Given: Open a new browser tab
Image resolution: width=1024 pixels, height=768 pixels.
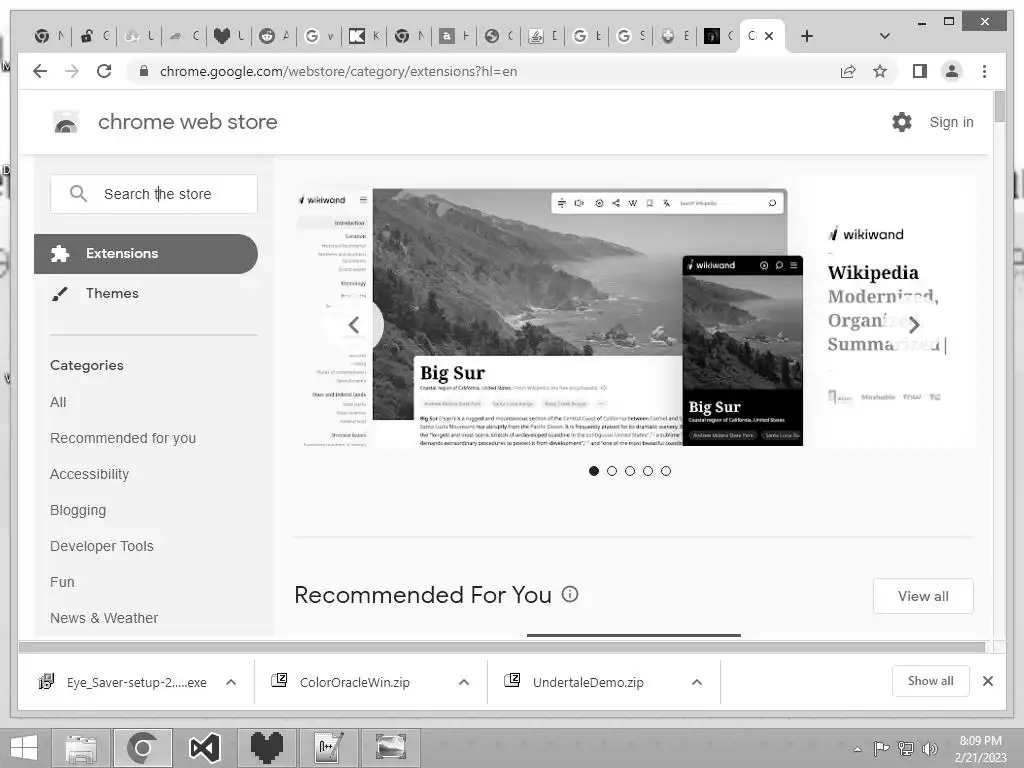Looking at the screenshot, I should [807, 36].
